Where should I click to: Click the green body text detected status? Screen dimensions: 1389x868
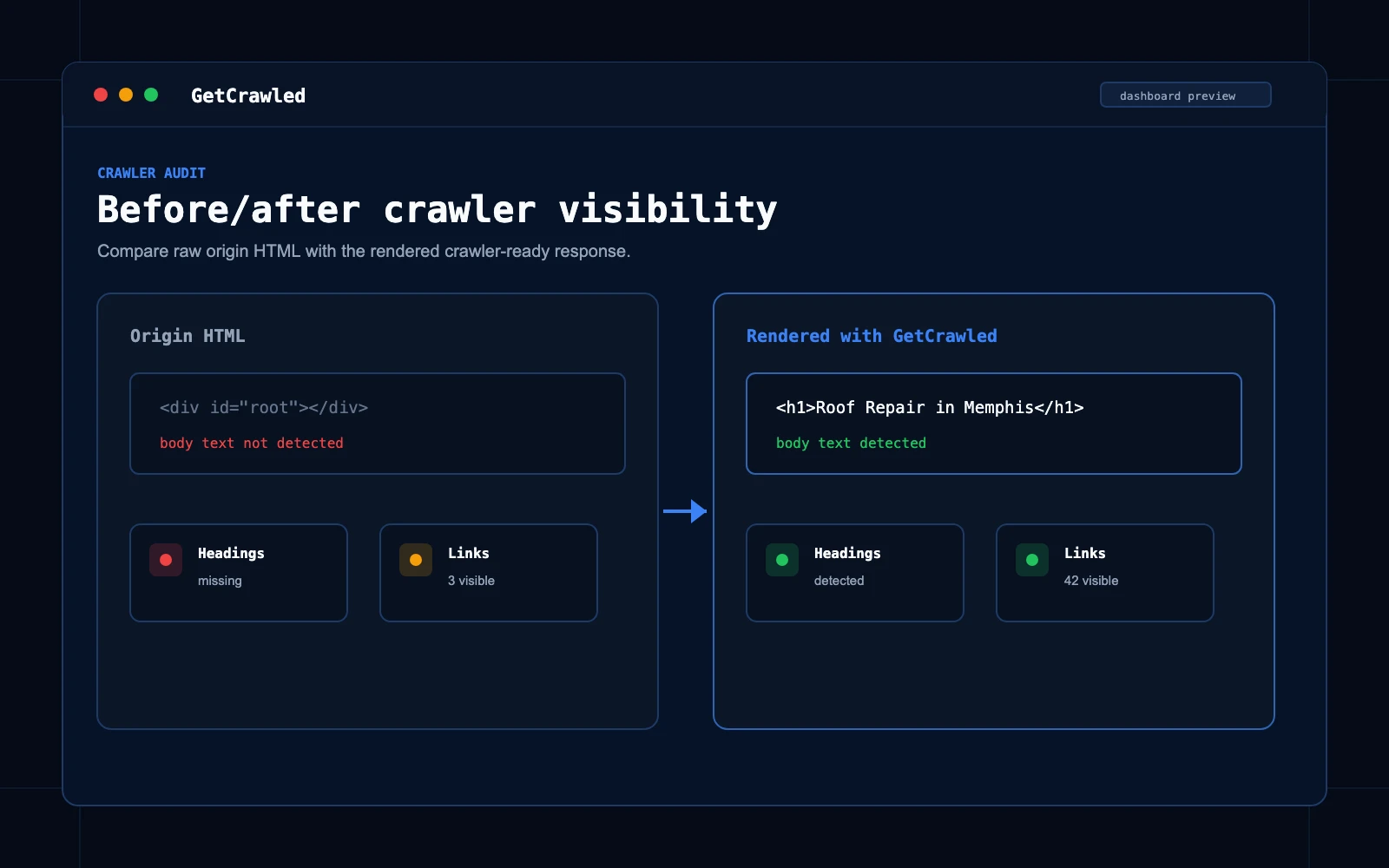pyautogui.click(x=851, y=443)
